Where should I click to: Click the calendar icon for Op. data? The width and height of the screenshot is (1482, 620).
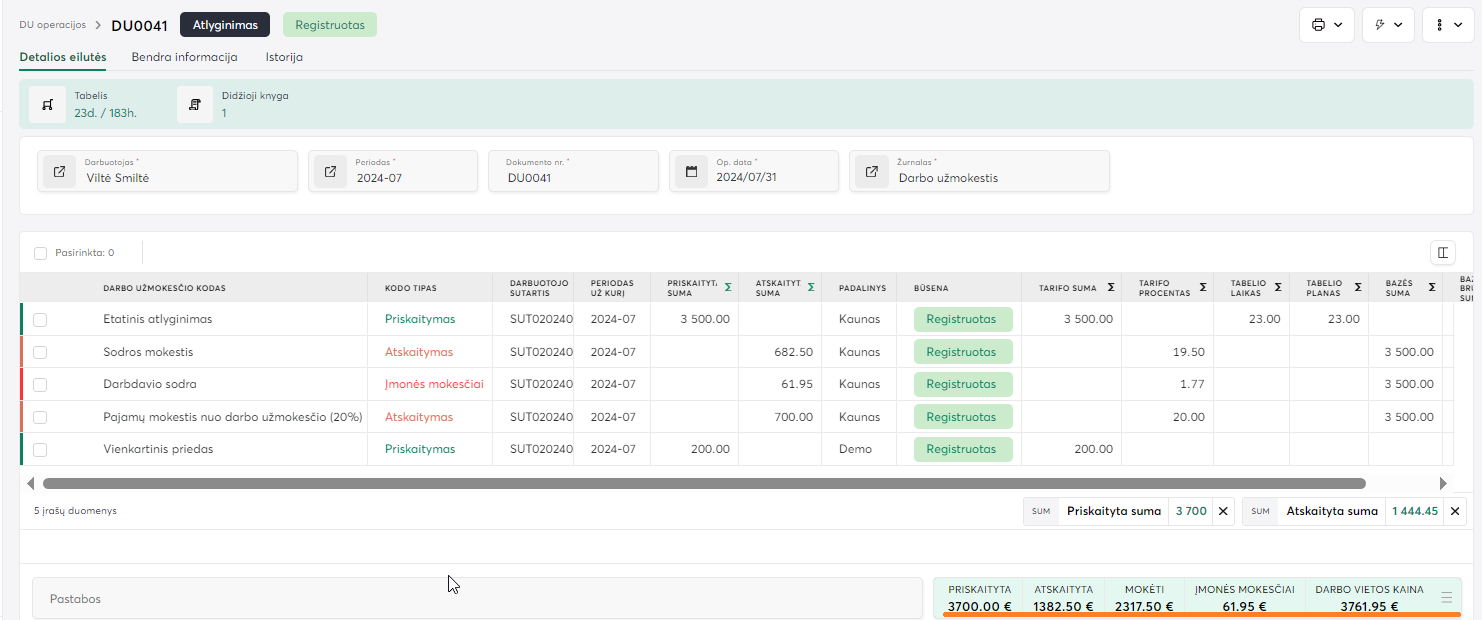pos(690,172)
